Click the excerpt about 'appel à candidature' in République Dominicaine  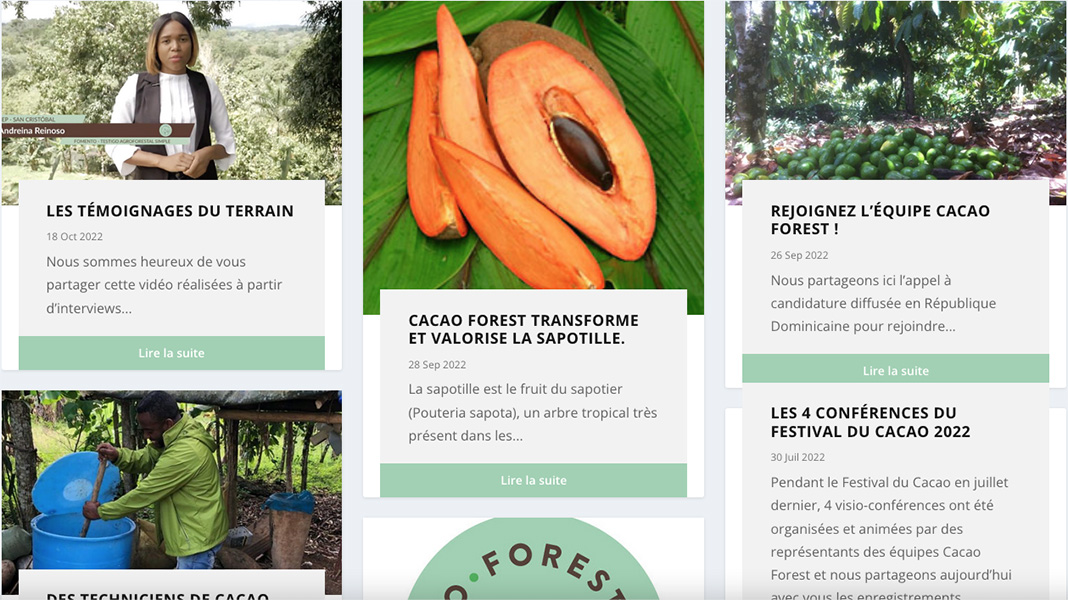coord(883,303)
